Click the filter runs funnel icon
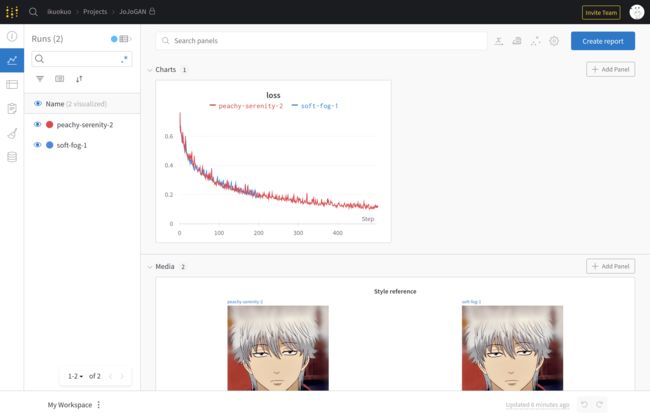The width and height of the screenshot is (650, 418). pyautogui.click(x=40, y=79)
